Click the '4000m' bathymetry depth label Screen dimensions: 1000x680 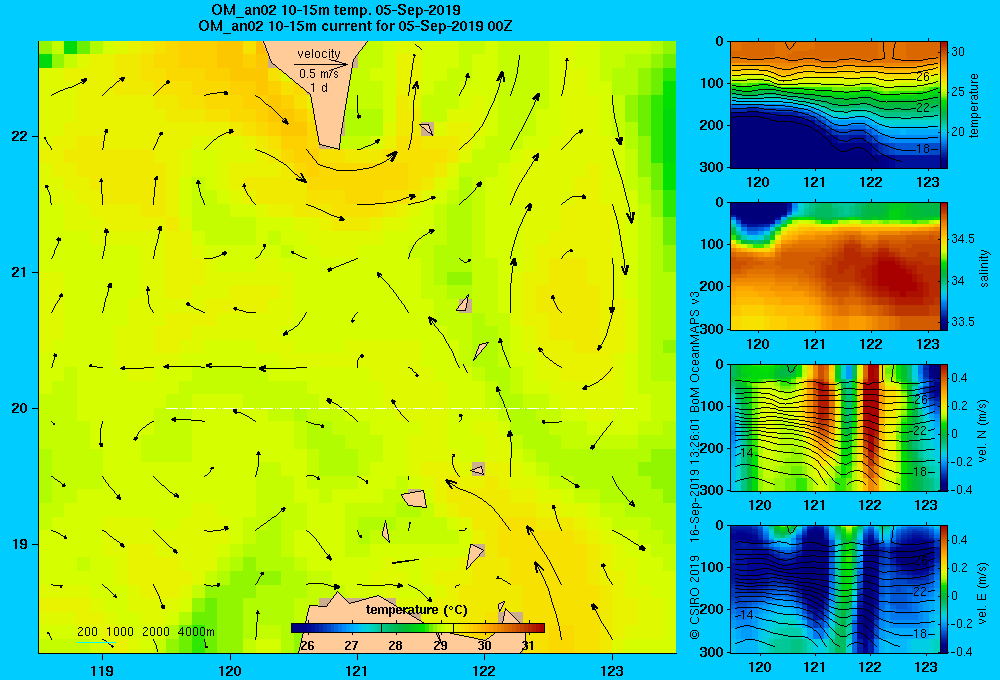tap(196, 632)
